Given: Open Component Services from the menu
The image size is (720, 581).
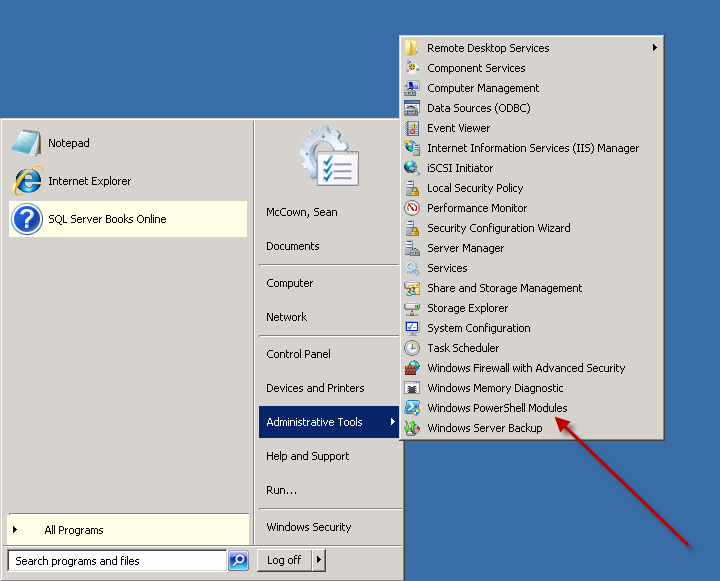Looking at the screenshot, I should 532,68.
